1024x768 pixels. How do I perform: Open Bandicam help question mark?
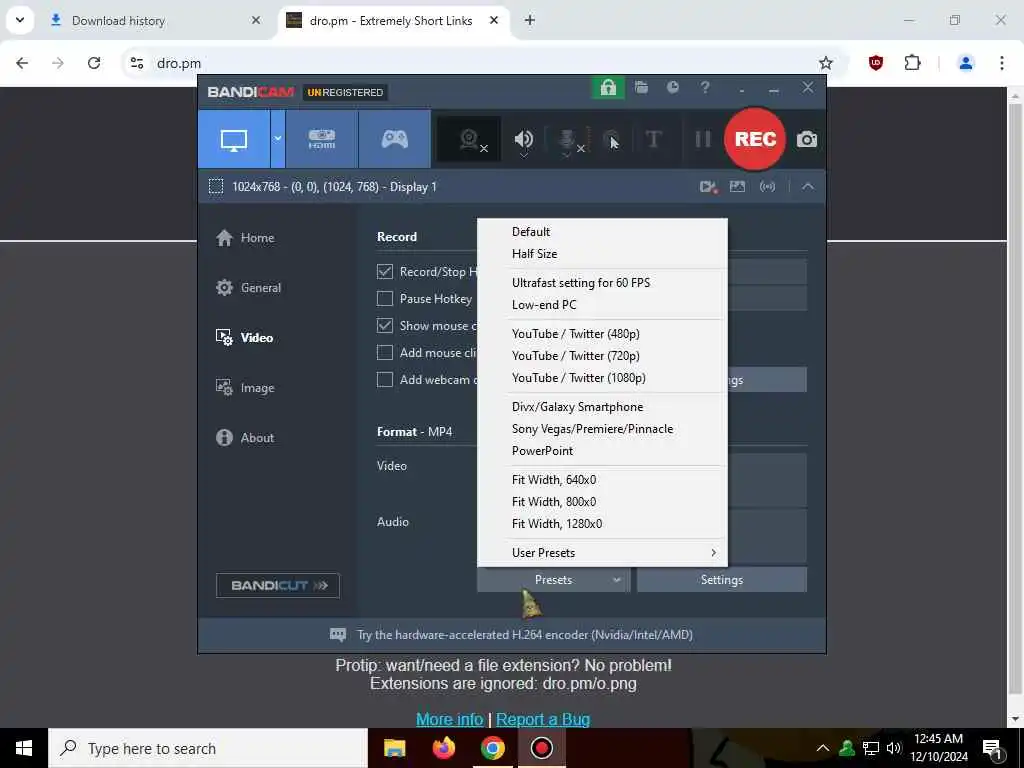click(x=705, y=88)
